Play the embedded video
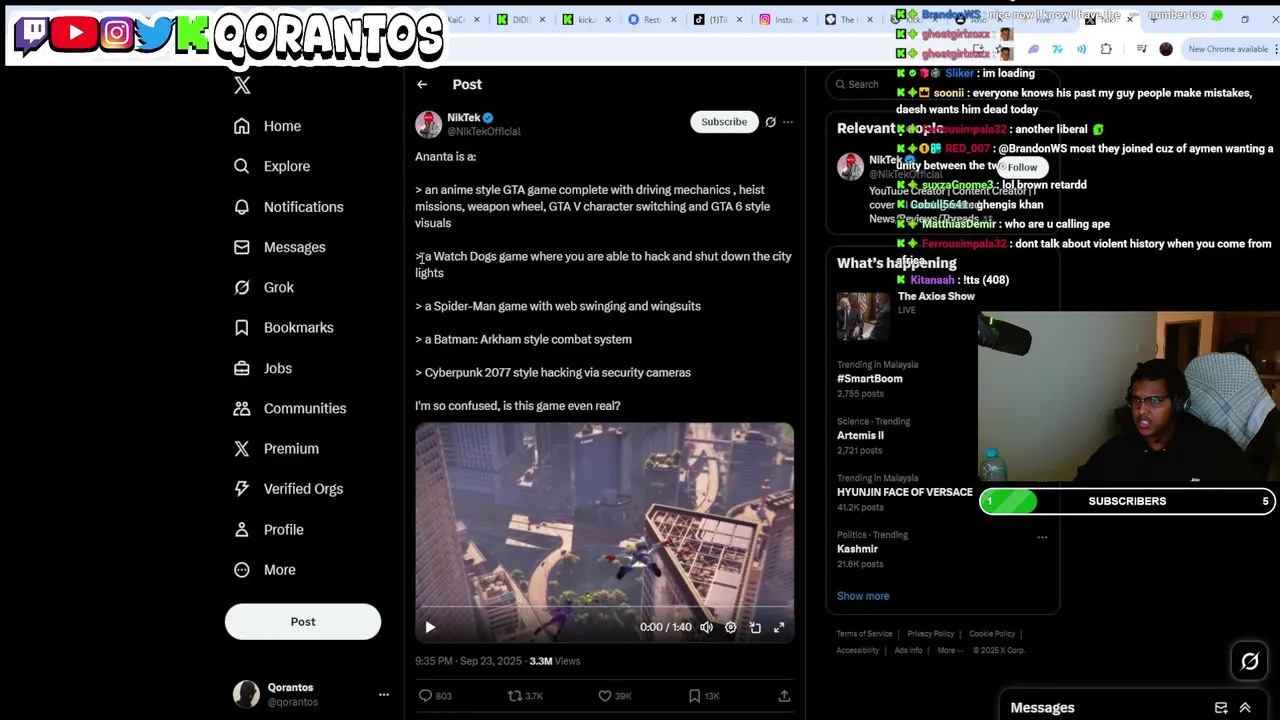The width and height of the screenshot is (1280, 720). pyautogui.click(x=430, y=627)
